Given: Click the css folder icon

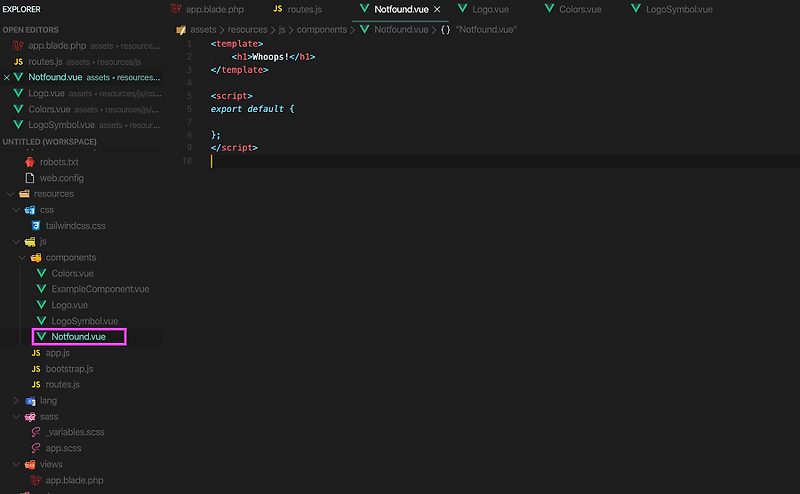Looking at the screenshot, I should coord(30,210).
